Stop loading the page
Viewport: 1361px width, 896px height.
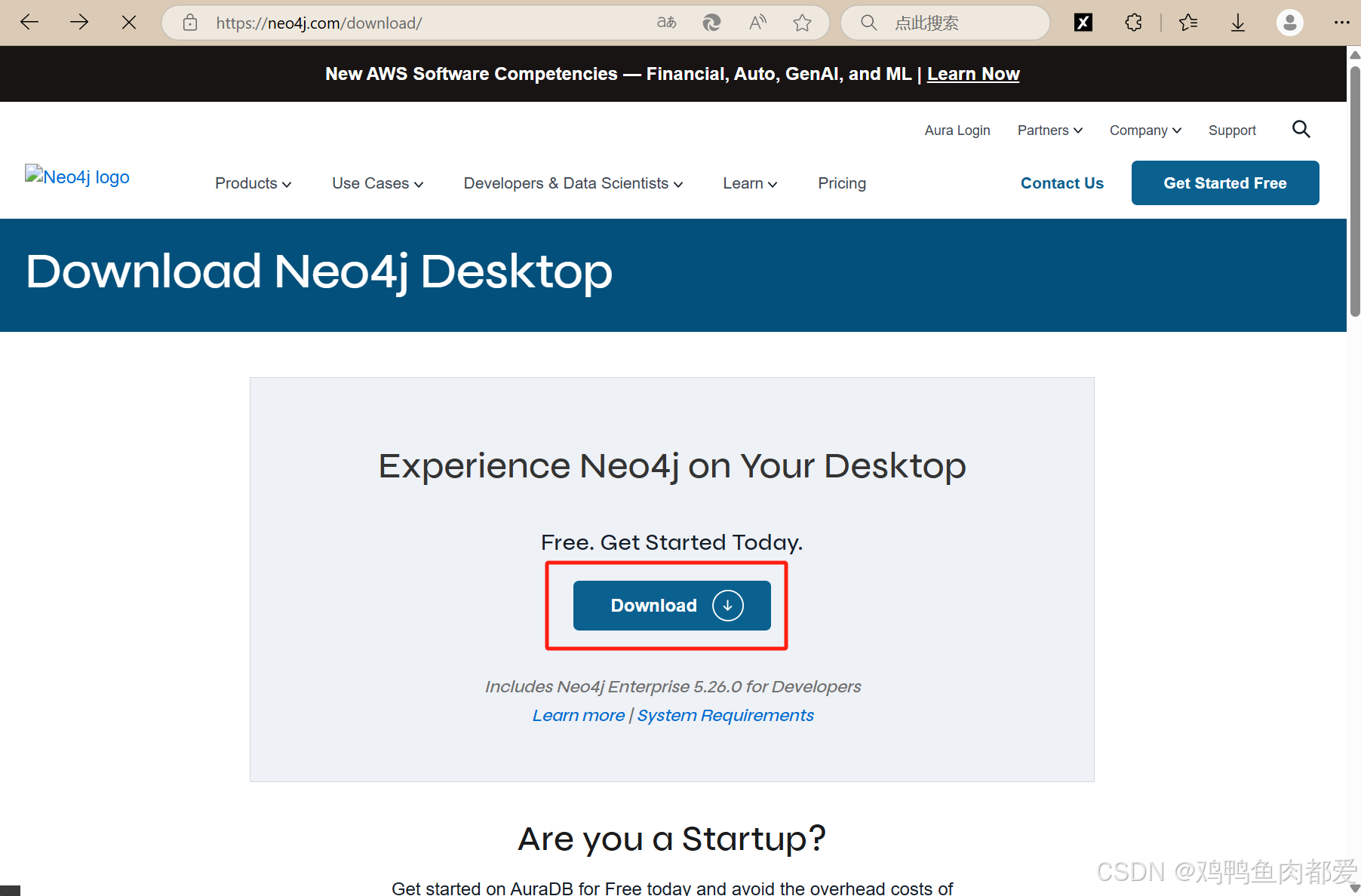tap(128, 22)
